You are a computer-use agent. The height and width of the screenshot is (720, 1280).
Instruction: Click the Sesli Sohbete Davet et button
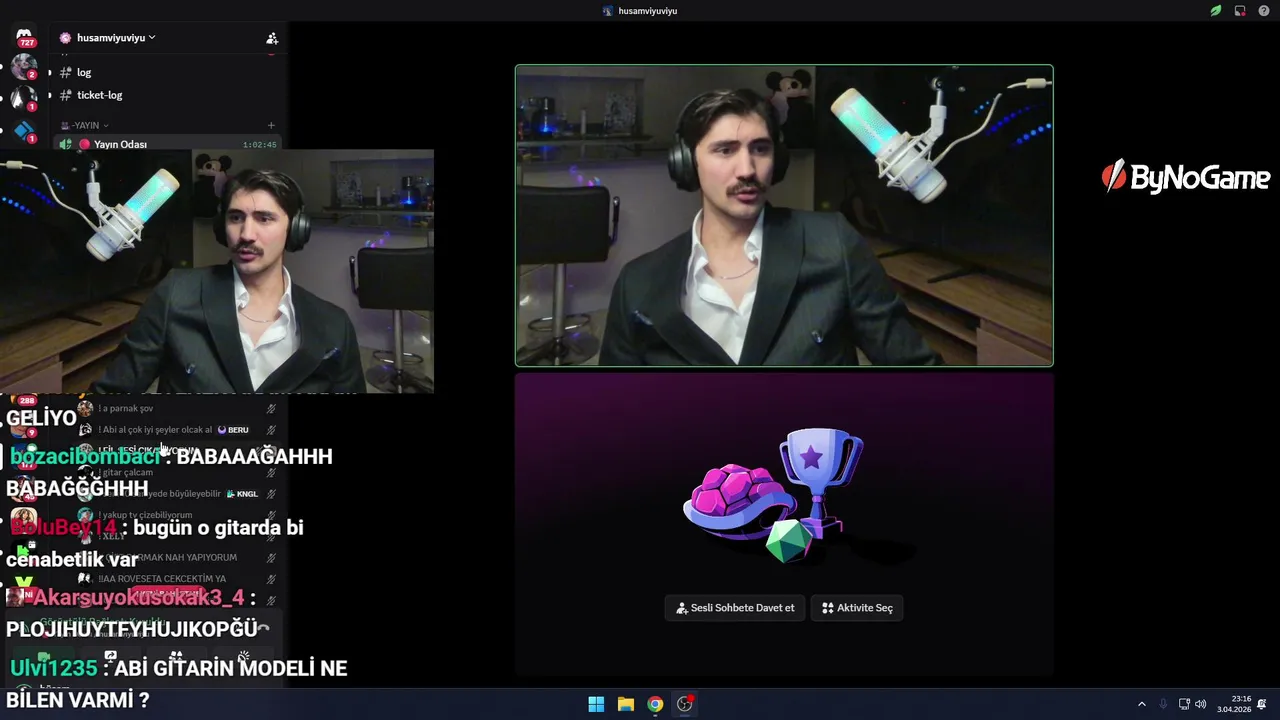point(735,608)
